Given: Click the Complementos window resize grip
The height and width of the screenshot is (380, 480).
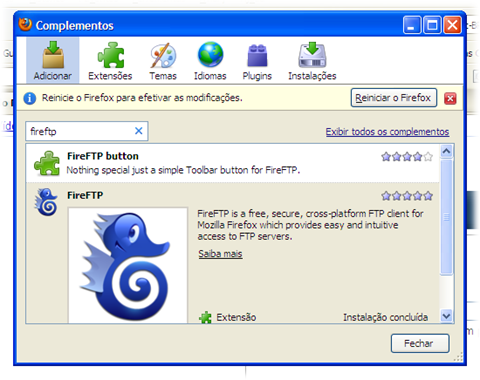Looking at the screenshot, I should pyautogui.click(x=458, y=357).
